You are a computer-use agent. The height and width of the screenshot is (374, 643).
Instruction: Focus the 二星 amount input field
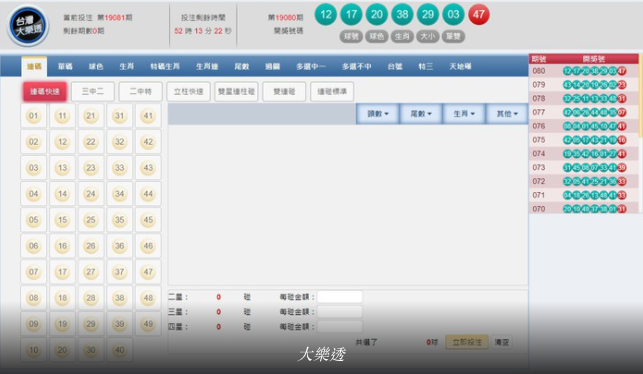[x=340, y=296]
